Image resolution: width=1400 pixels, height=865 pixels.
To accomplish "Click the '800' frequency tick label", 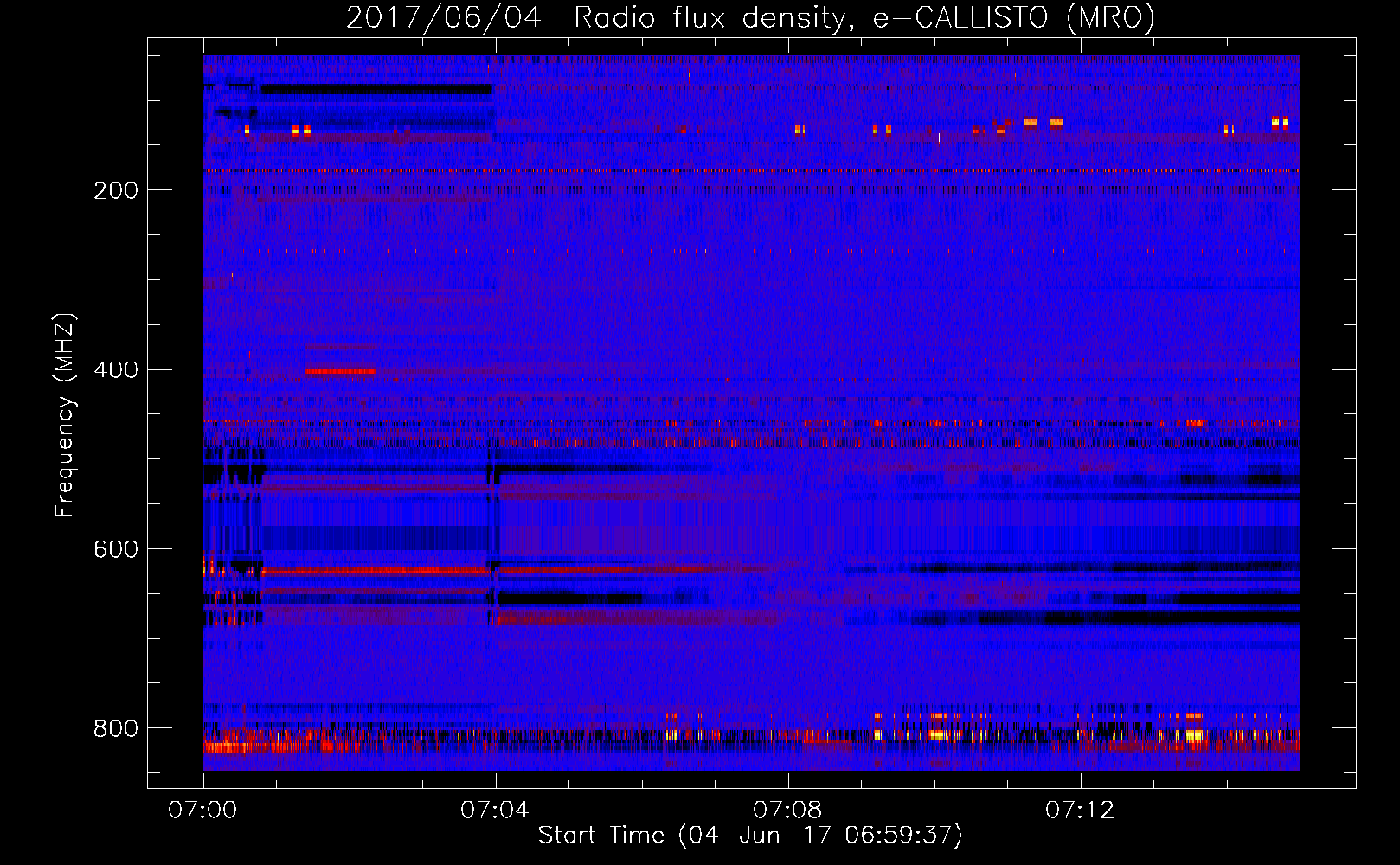I will click(x=116, y=728).
